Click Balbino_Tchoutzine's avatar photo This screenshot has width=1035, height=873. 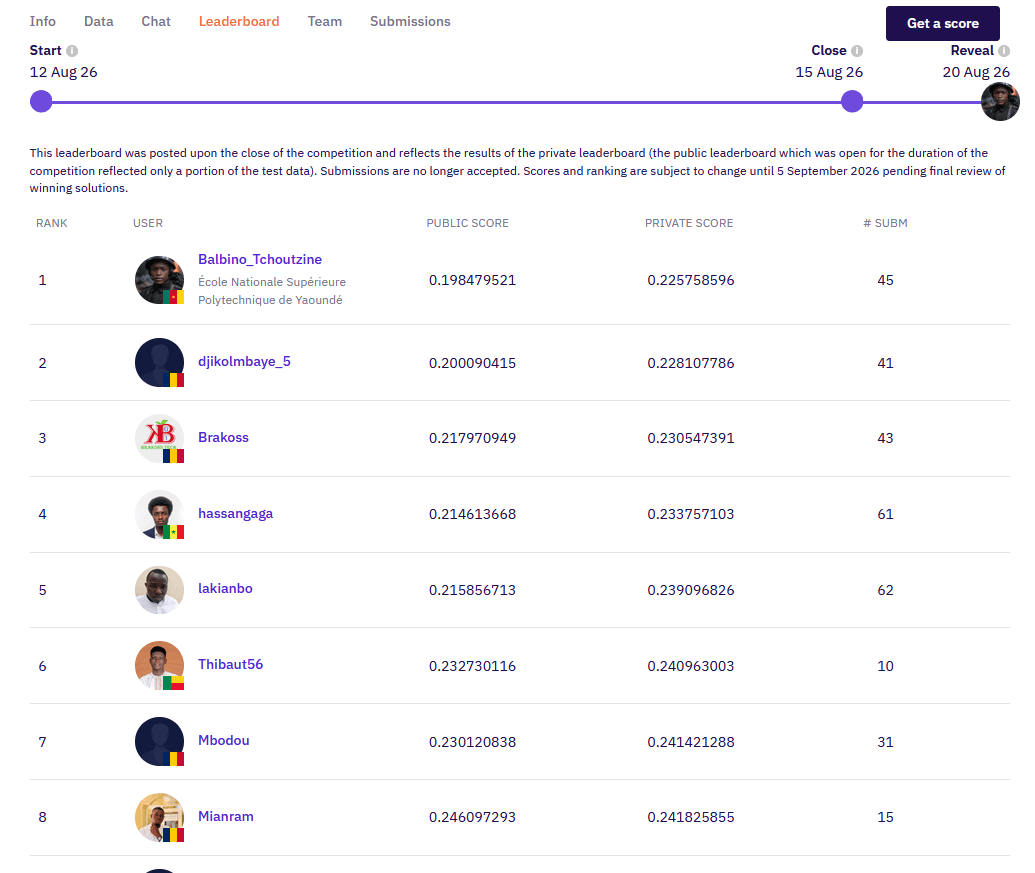[x=159, y=280]
